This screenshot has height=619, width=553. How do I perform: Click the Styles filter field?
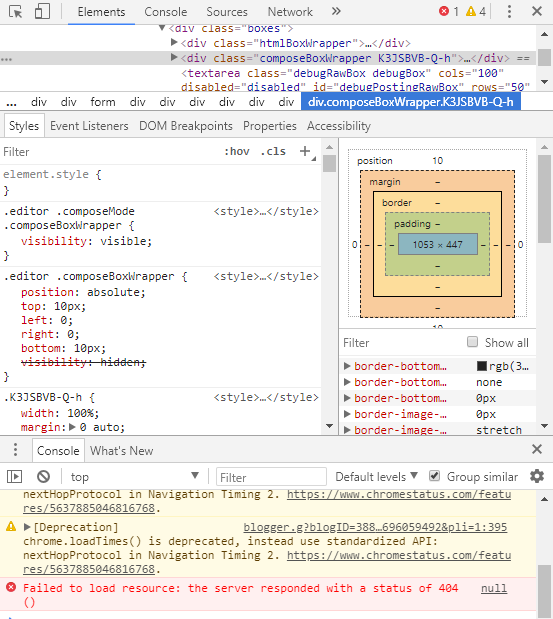111,152
